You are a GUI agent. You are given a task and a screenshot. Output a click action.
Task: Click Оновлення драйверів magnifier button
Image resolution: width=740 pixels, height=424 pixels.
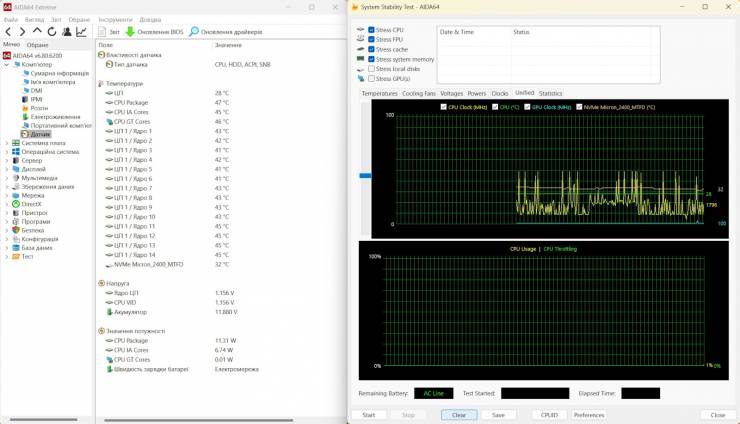click(226, 32)
